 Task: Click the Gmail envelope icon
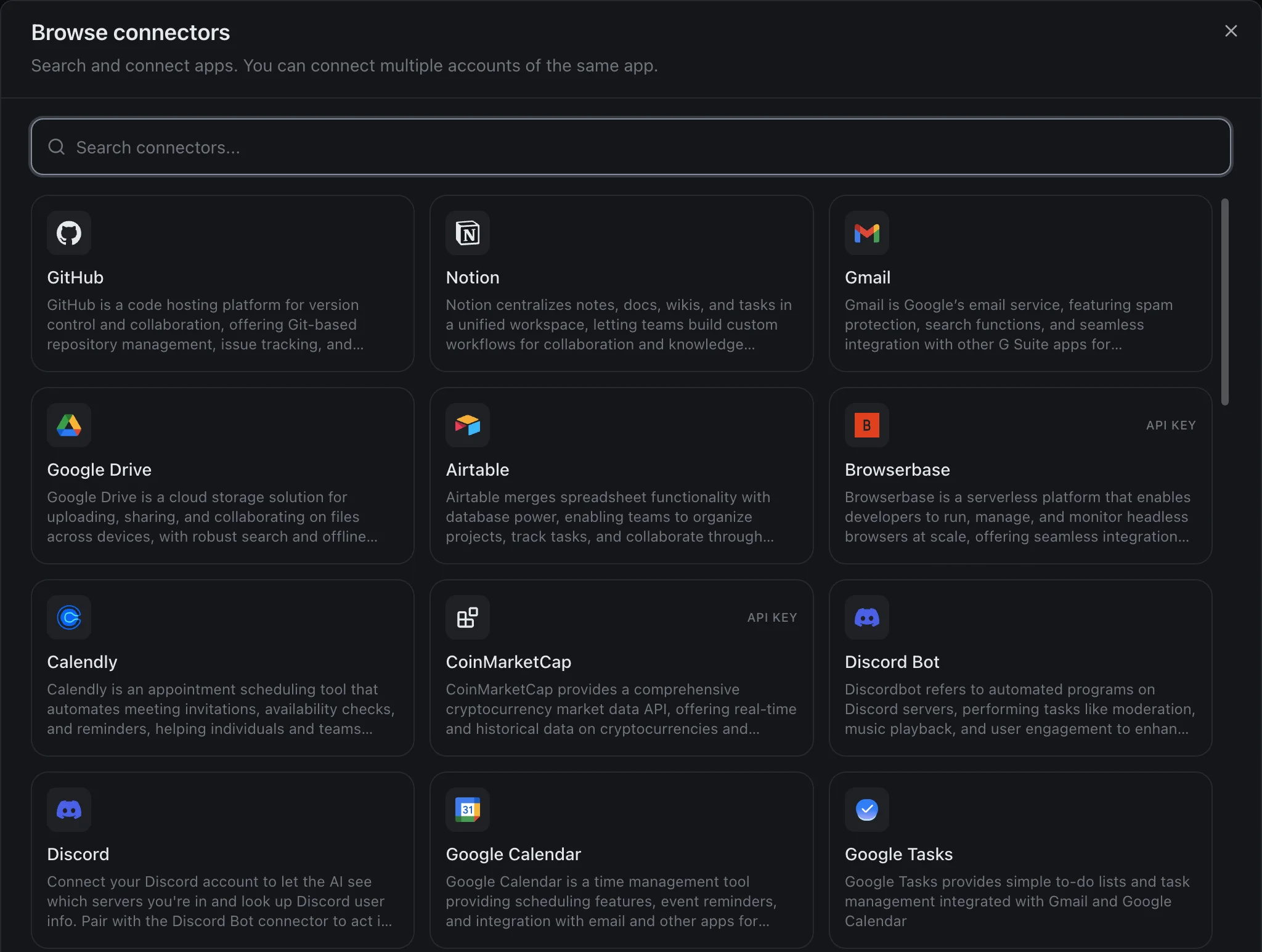pos(867,233)
